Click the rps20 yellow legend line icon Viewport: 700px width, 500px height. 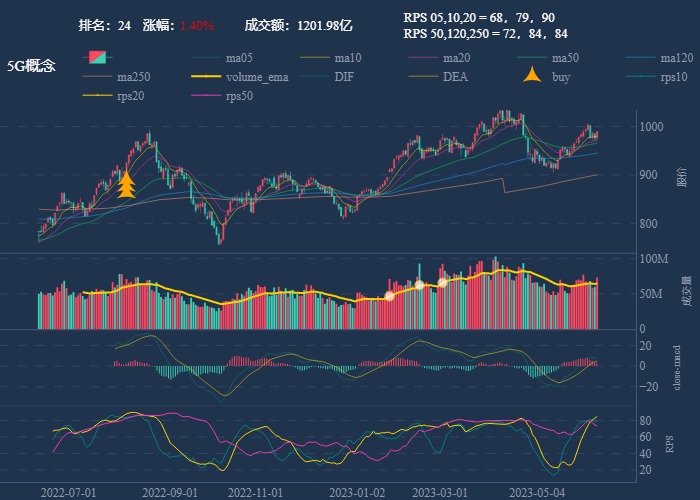(97, 96)
